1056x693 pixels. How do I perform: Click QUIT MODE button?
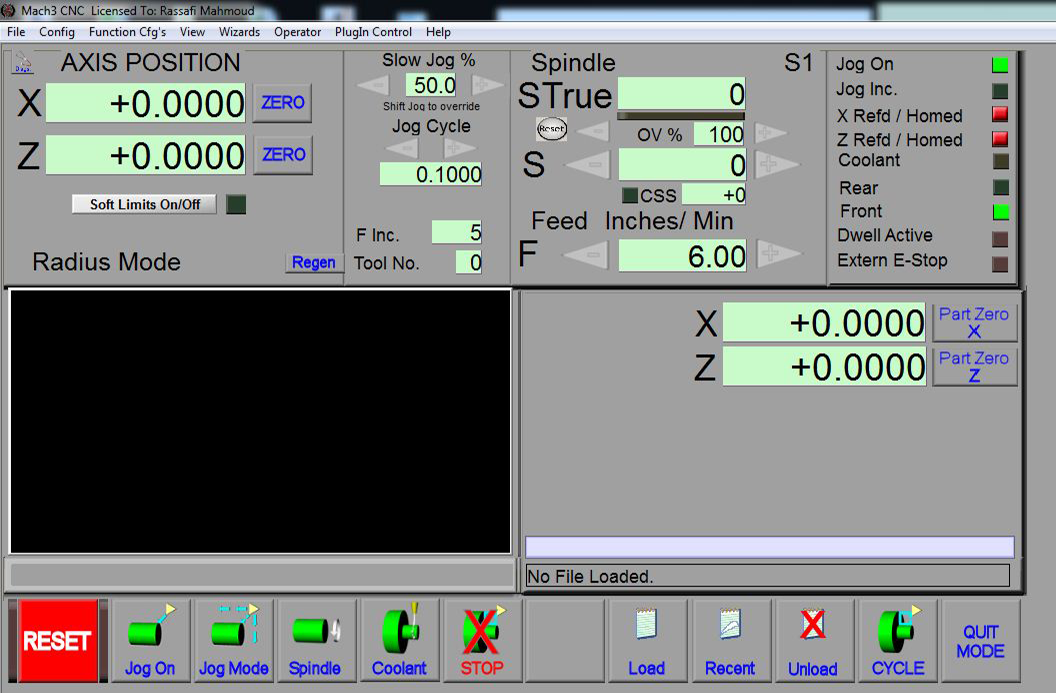pos(981,640)
